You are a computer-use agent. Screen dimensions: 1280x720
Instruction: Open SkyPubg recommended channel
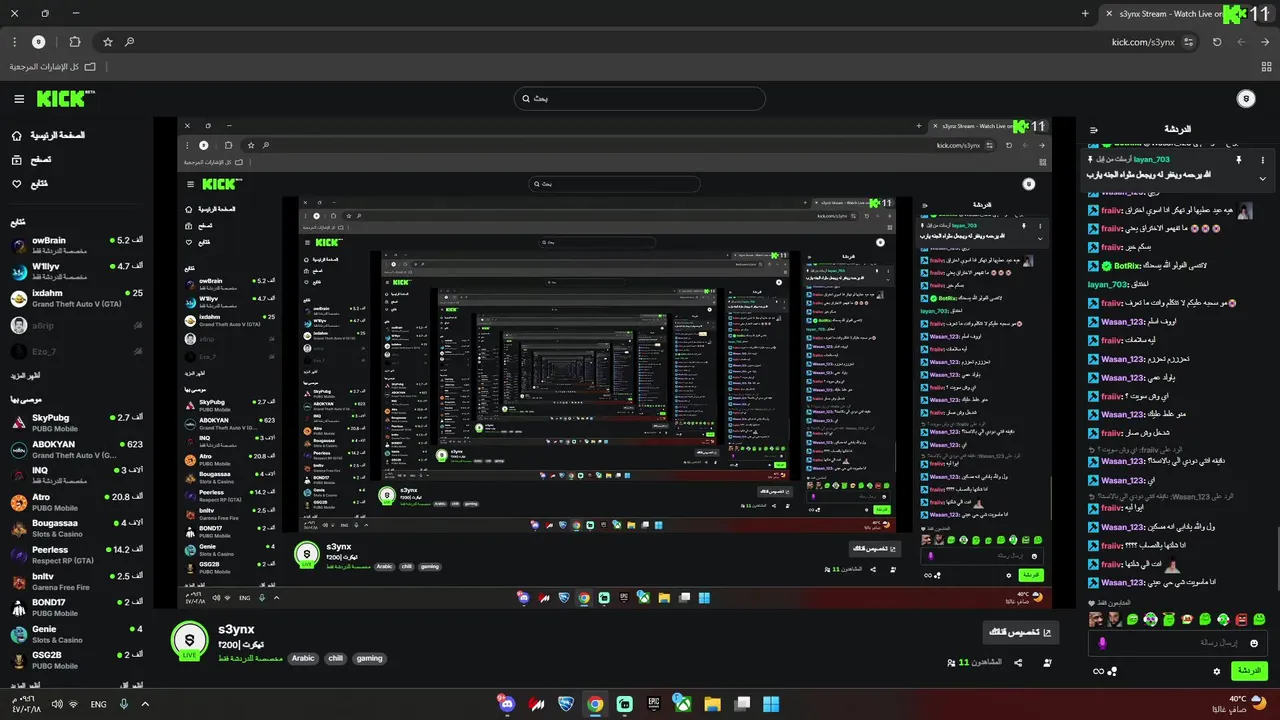(x=76, y=422)
